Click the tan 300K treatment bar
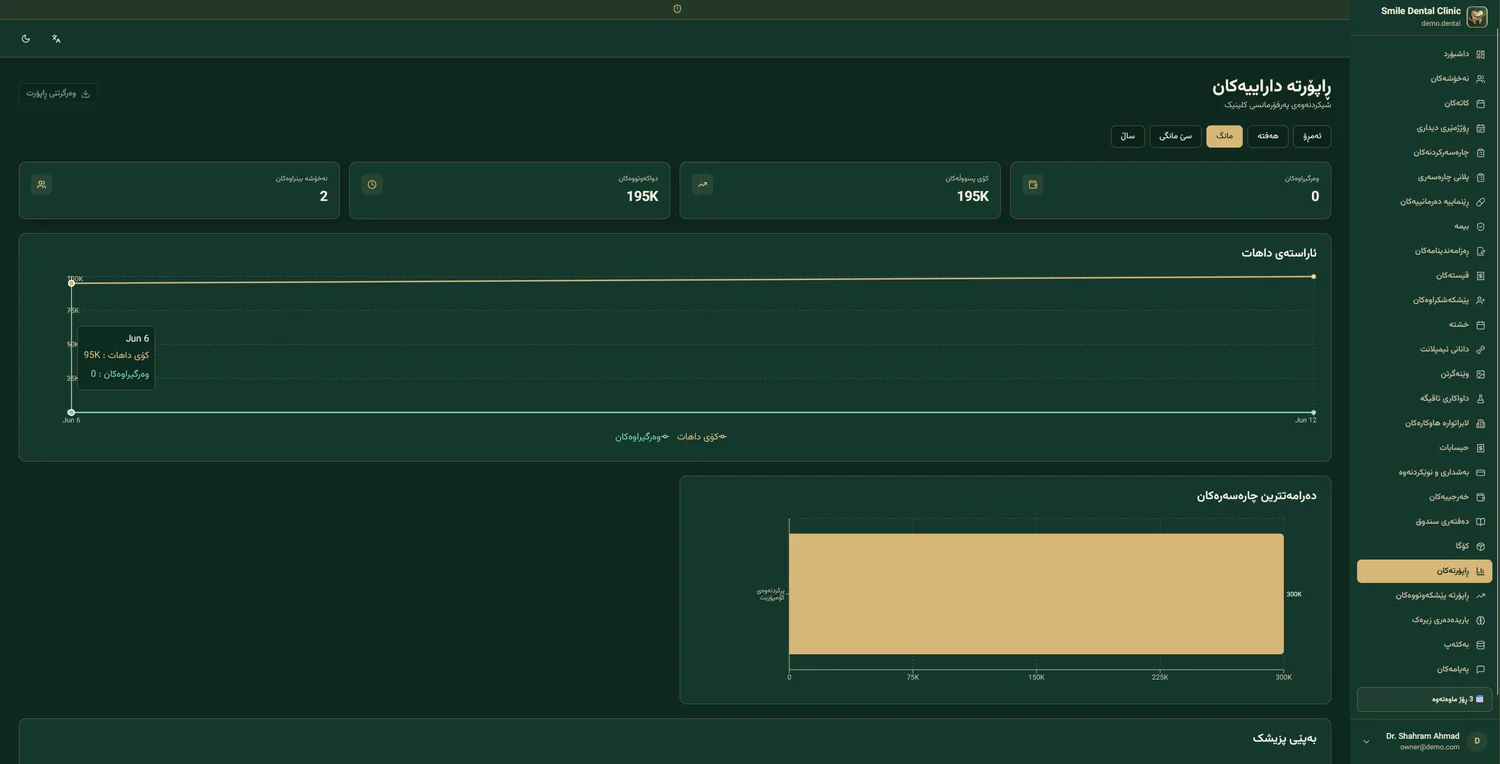The width and height of the screenshot is (1500, 764). pyautogui.click(x=1036, y=594)
